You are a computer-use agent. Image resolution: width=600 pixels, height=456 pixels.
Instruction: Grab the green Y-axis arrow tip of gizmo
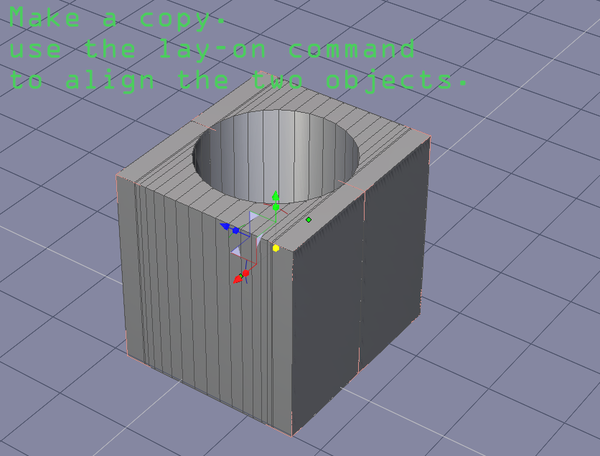click(276, 196)
